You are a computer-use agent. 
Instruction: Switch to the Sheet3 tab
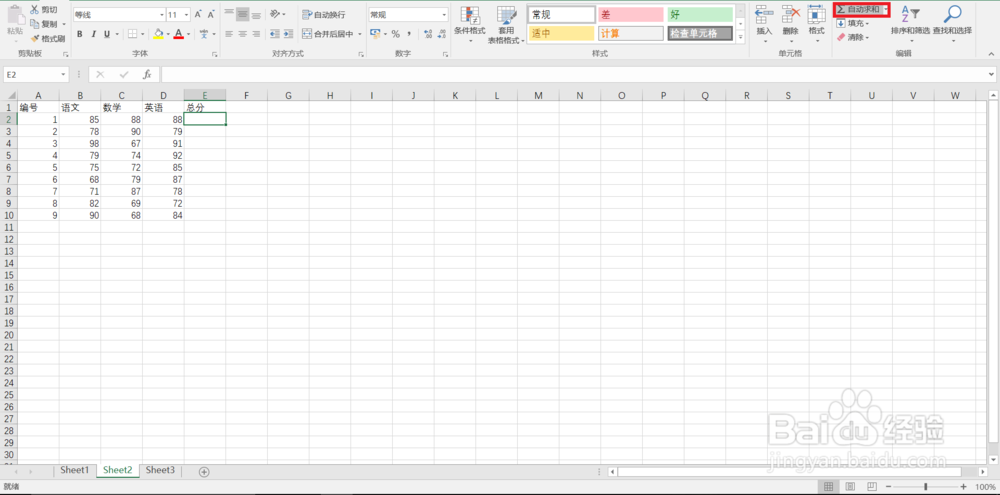click(160, 470)
